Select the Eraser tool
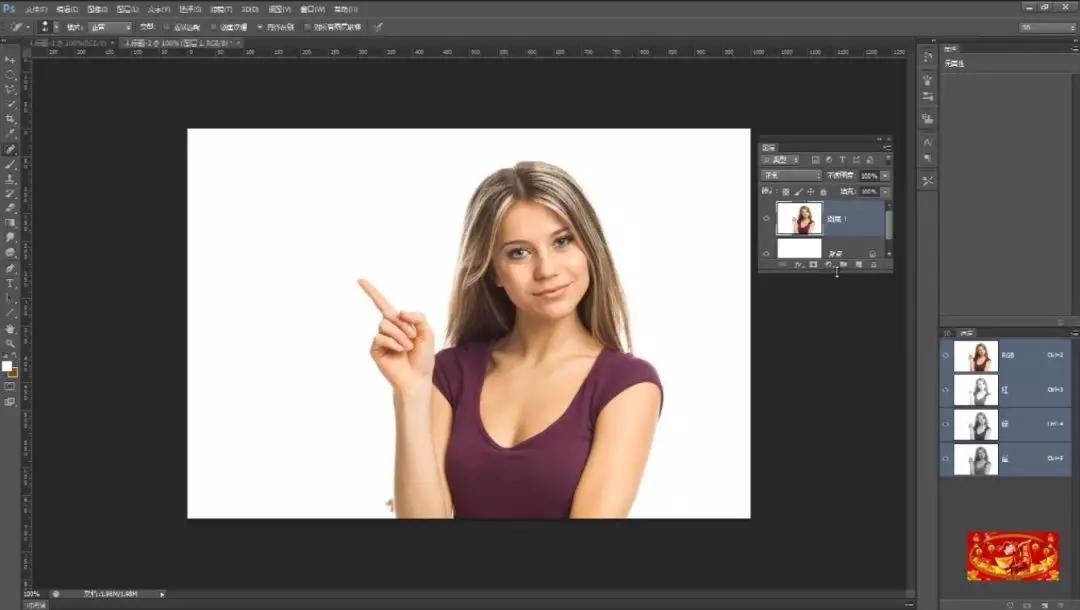 click(x=10, y=208)
